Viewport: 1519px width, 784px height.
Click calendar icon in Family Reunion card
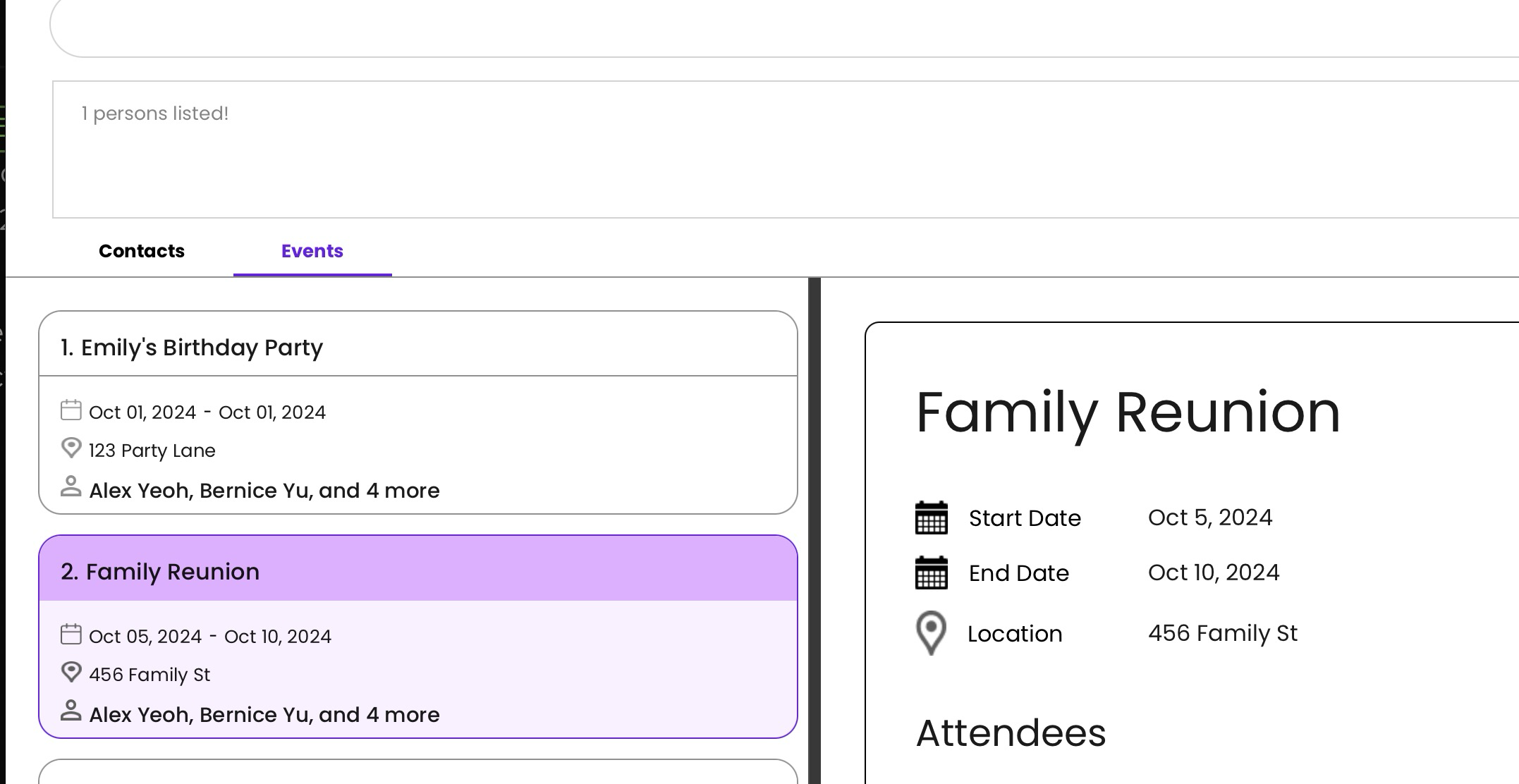[71, 635]
